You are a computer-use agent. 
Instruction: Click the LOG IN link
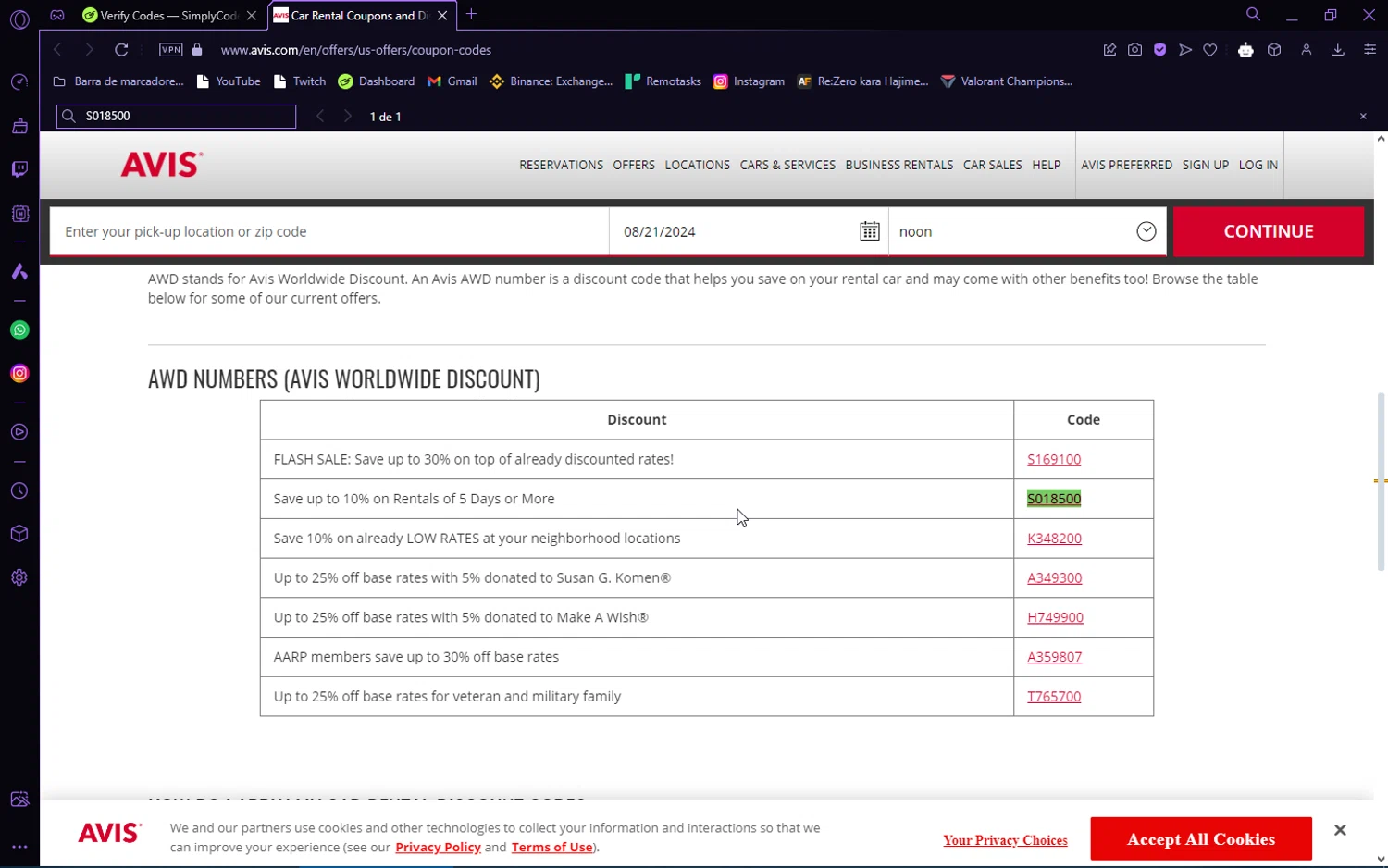(1258, 165)
